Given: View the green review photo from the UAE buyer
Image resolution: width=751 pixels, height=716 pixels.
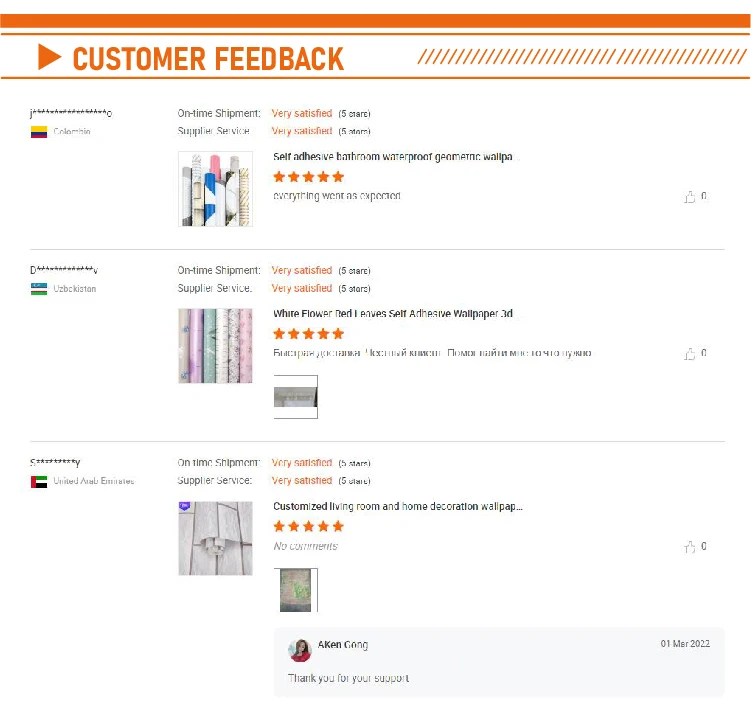Looking at the screenshot, I should tap(296, 590).
